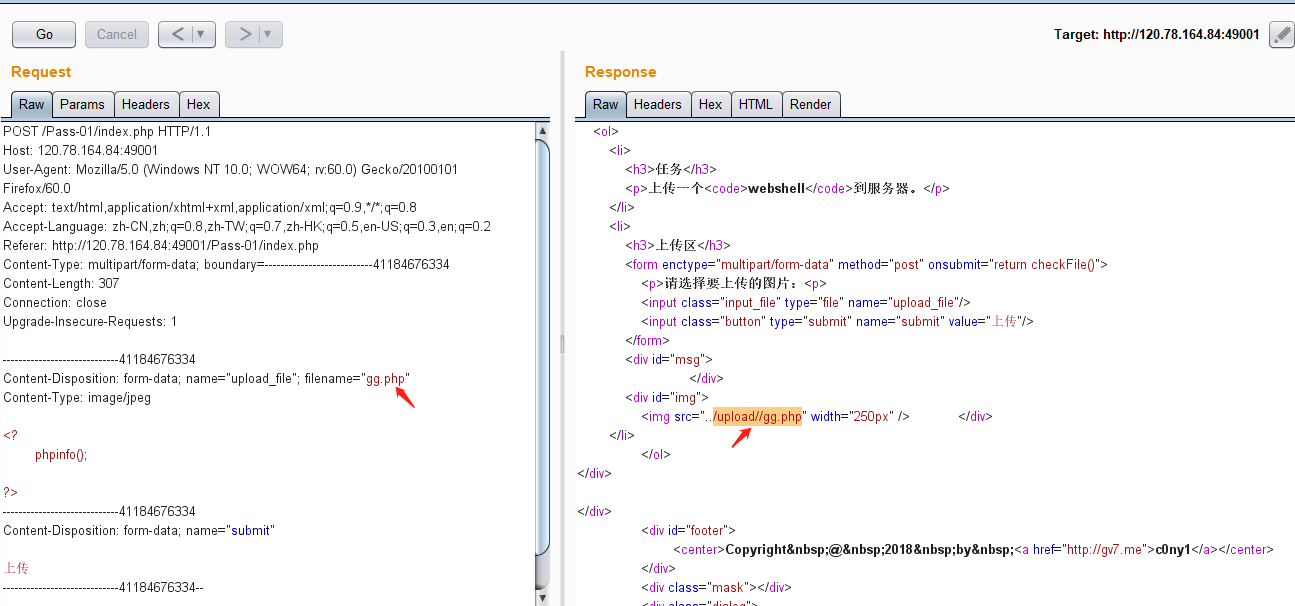Image resolution: width=1295 pixels, height=606 pixels.
Task: Click the Accept: text/html header line
Action: click(x=210, y=207)
